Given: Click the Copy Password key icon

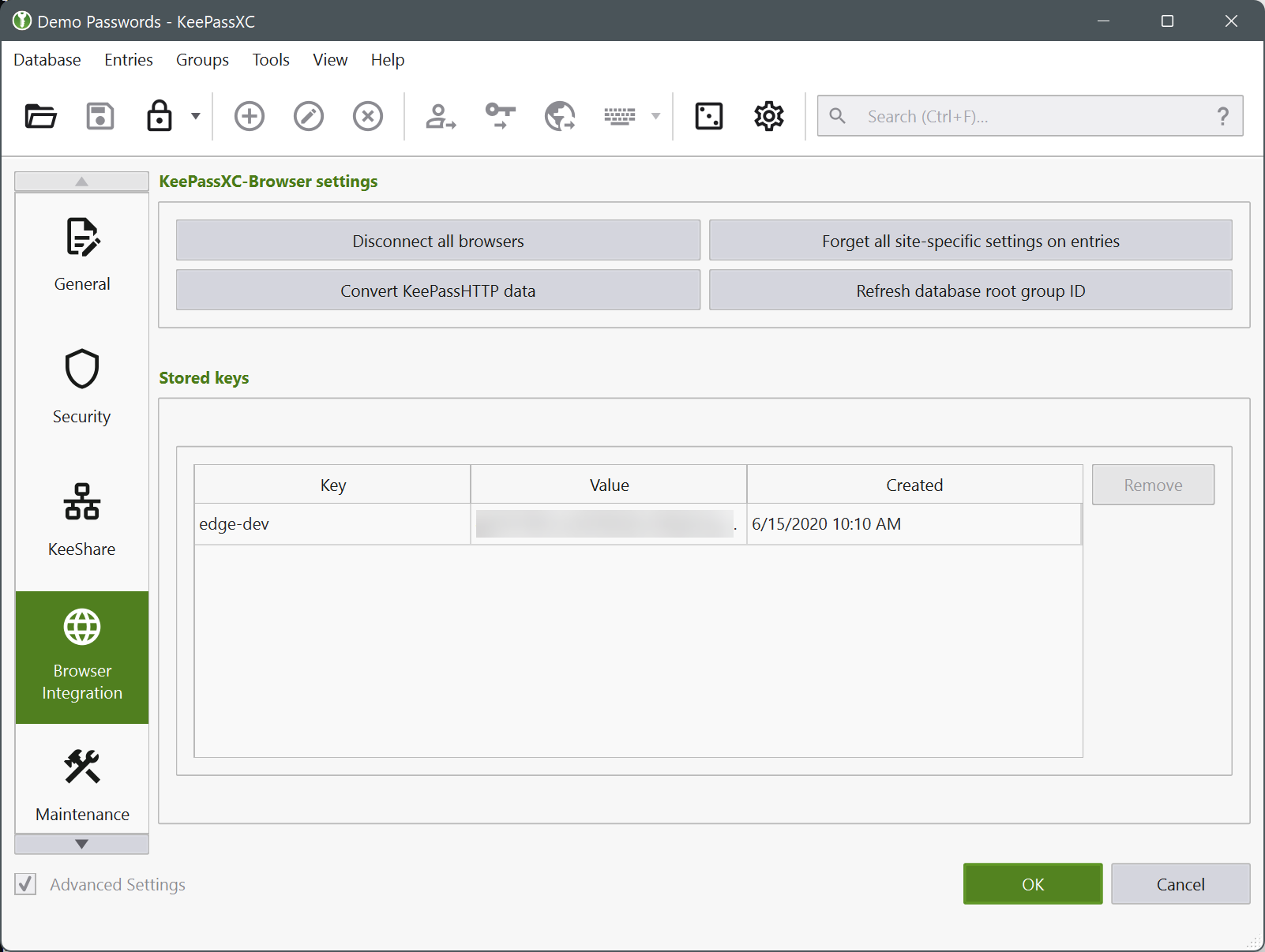Looking at the screenshot, I should tap(500, 116).
